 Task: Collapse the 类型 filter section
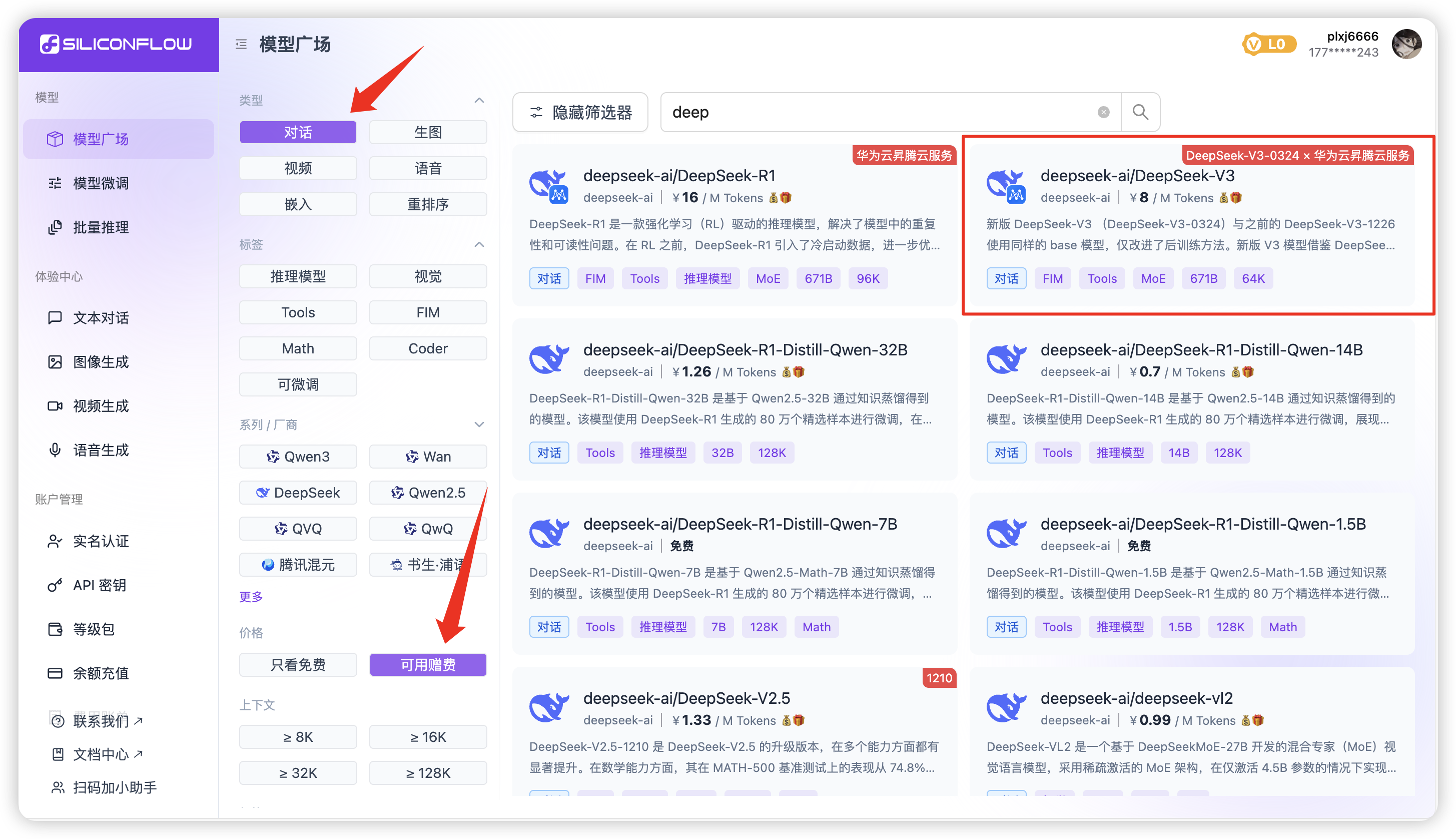(479, 100)
